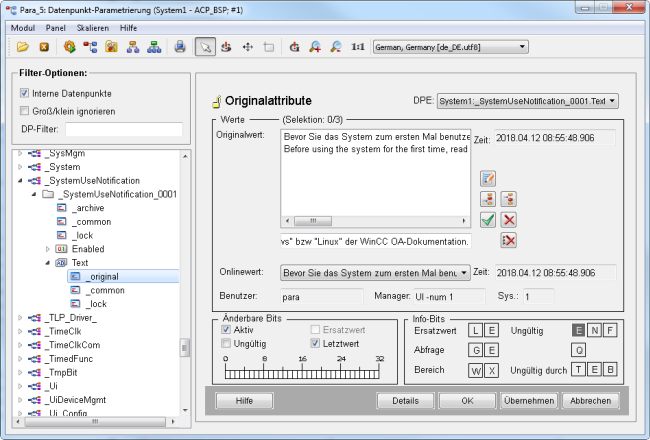Click the Q info-bit box

579,350
